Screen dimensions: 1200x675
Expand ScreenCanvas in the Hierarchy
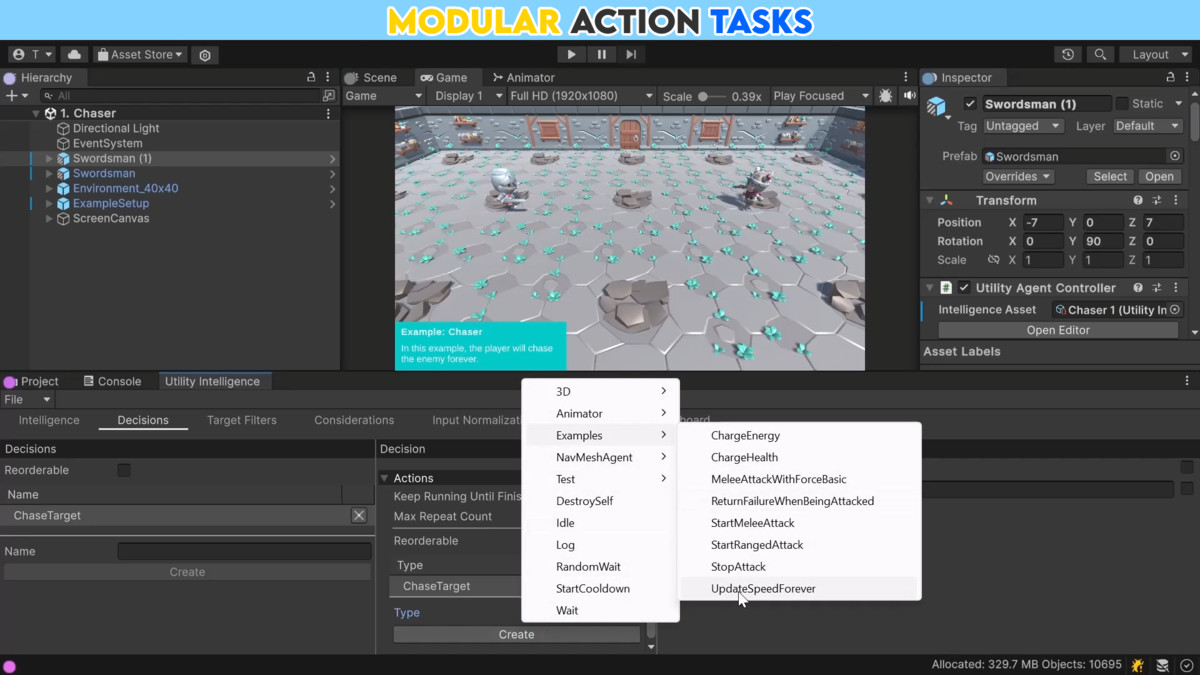click(x=49, y=219)
